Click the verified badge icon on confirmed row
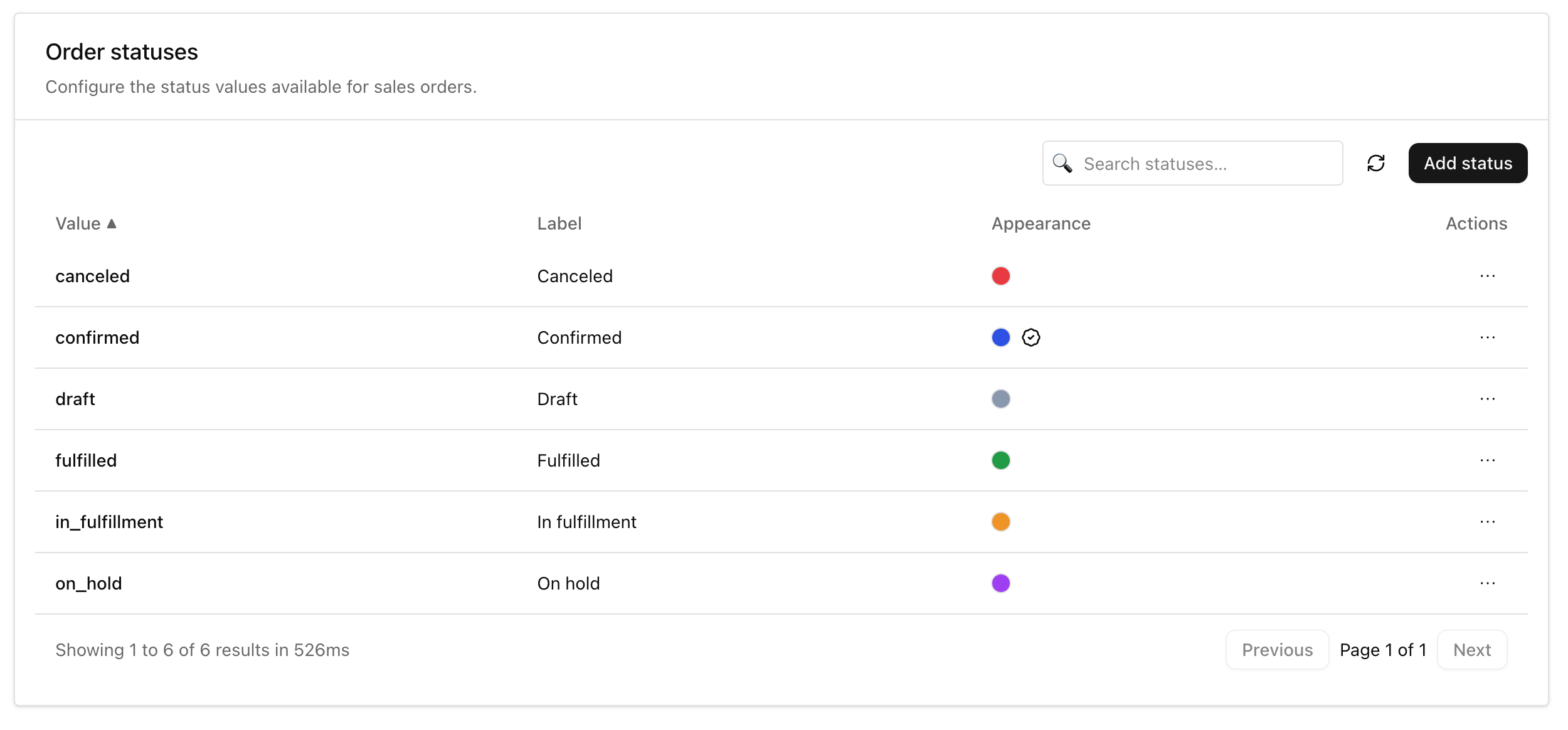Image resolution: width=1568 pixels, height=730 pixels. tap(1030, 337)
